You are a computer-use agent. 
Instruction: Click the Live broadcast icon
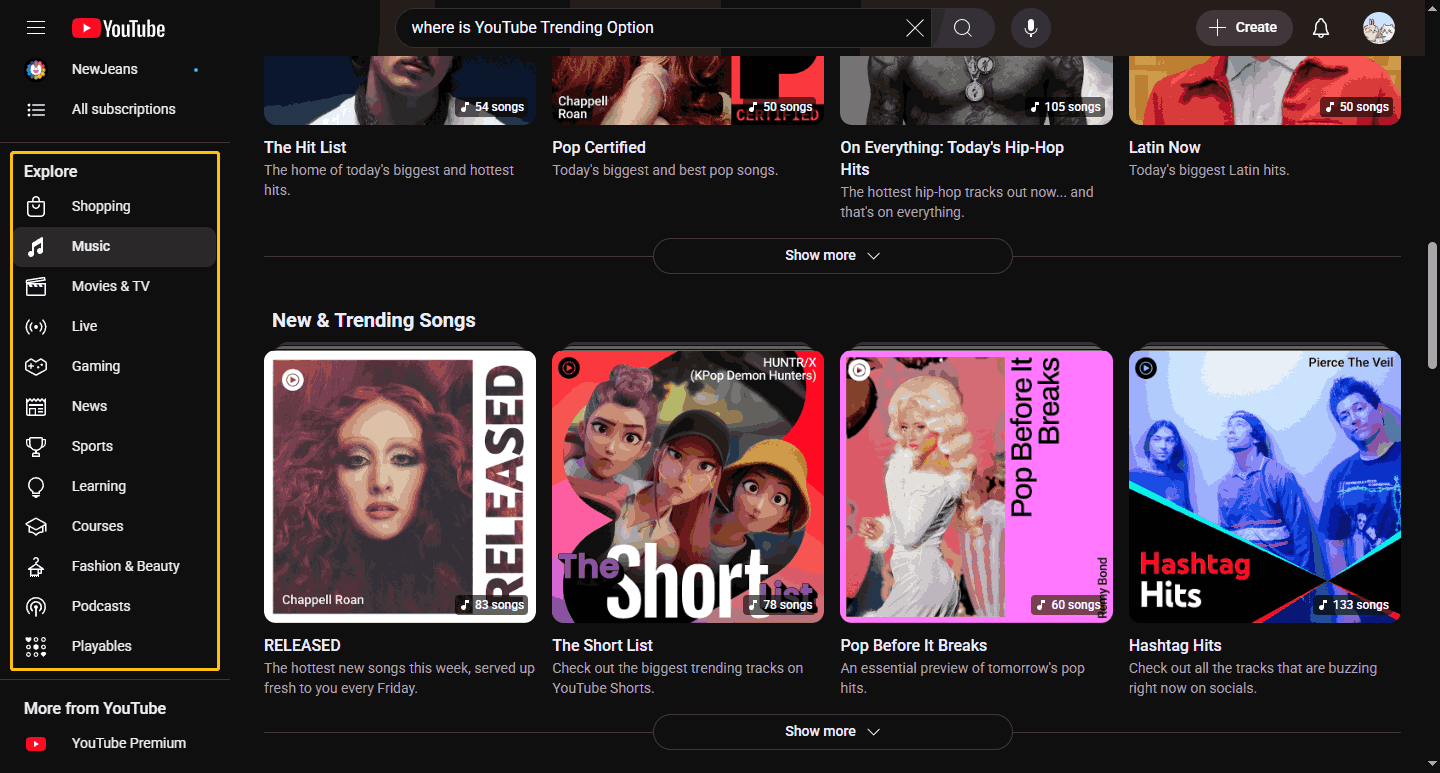[x=36, y=326]
